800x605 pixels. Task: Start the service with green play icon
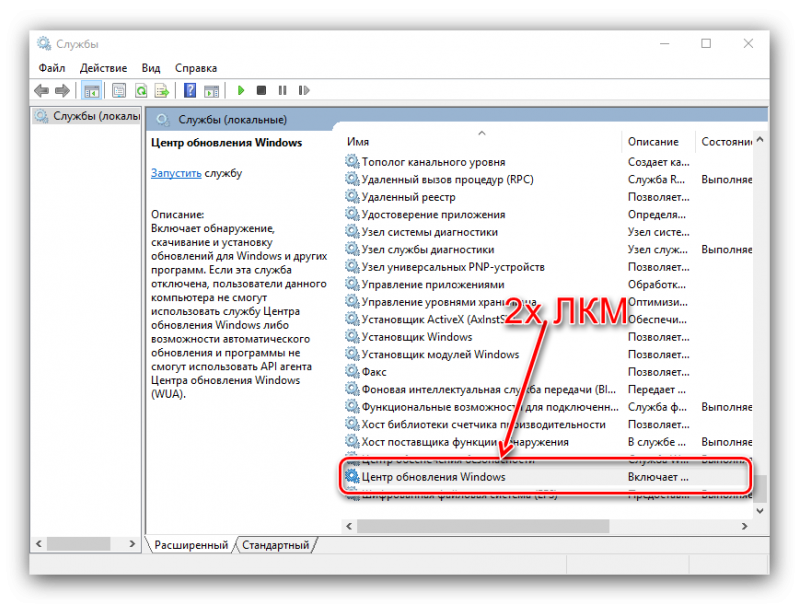[x=241, y=90]
